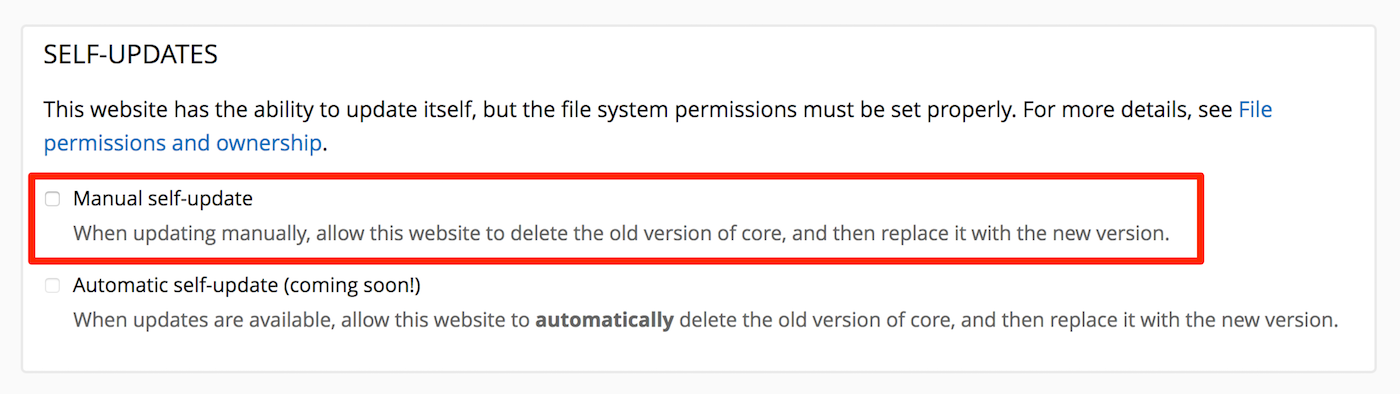Click "When updating manually" description start

(x=176, y=235)
